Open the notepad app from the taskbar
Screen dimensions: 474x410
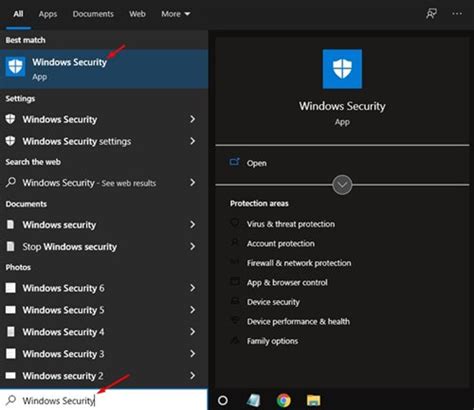tap(253, 400)
